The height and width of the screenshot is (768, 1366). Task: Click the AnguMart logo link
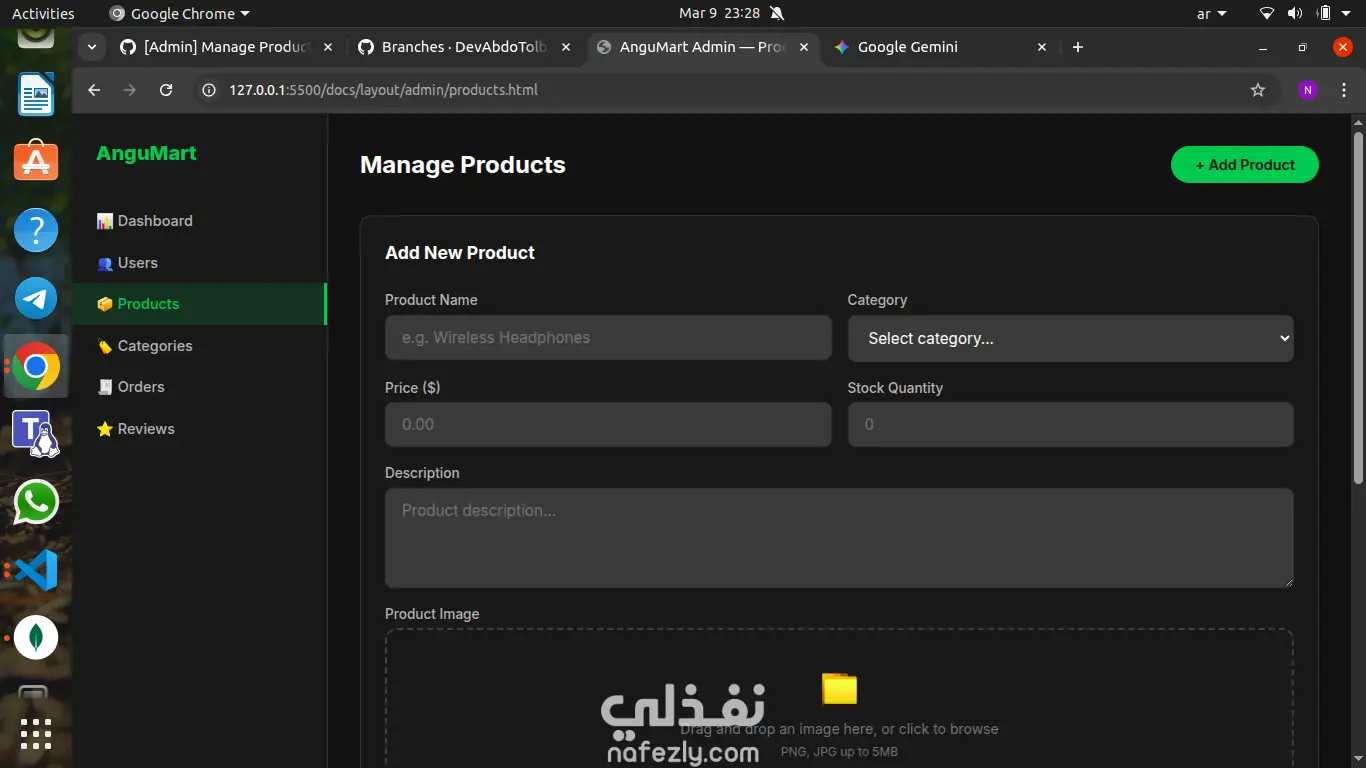(x=146, y=153)
